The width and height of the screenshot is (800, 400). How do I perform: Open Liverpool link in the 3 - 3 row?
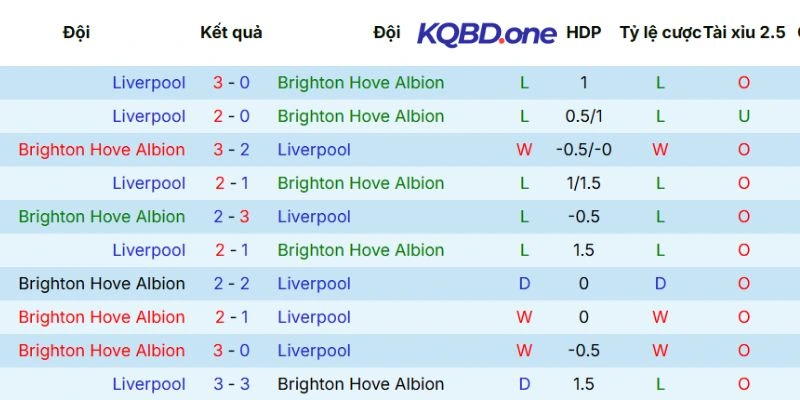[x=149, y=384]
